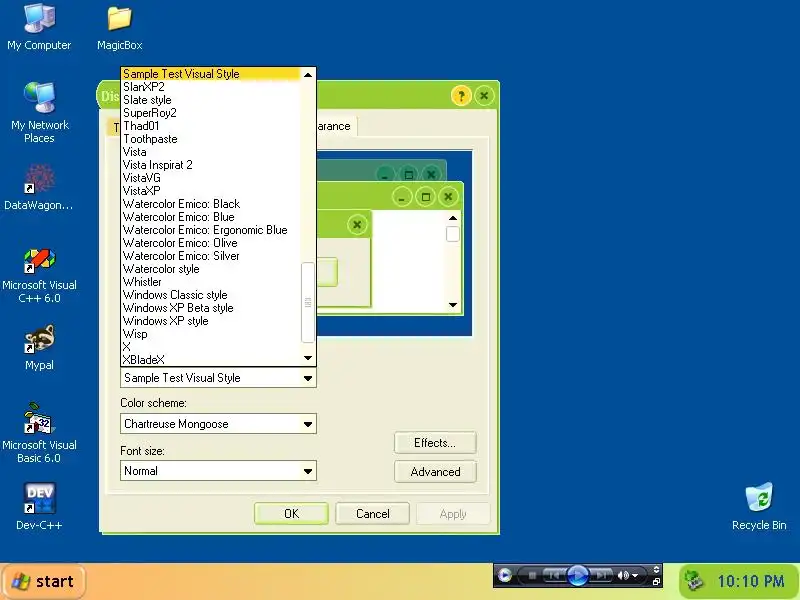Click the Effects... button
Screen dimensions: 800x600
[435, 443]
